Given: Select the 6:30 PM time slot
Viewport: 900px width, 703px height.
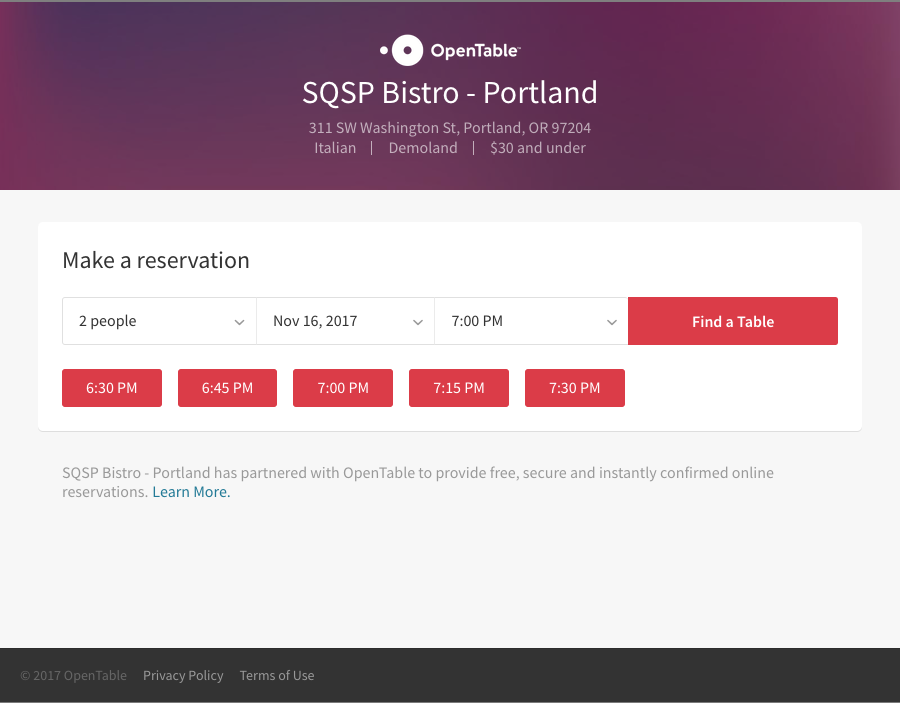Looking at the screenshot, I should (112, 388).
